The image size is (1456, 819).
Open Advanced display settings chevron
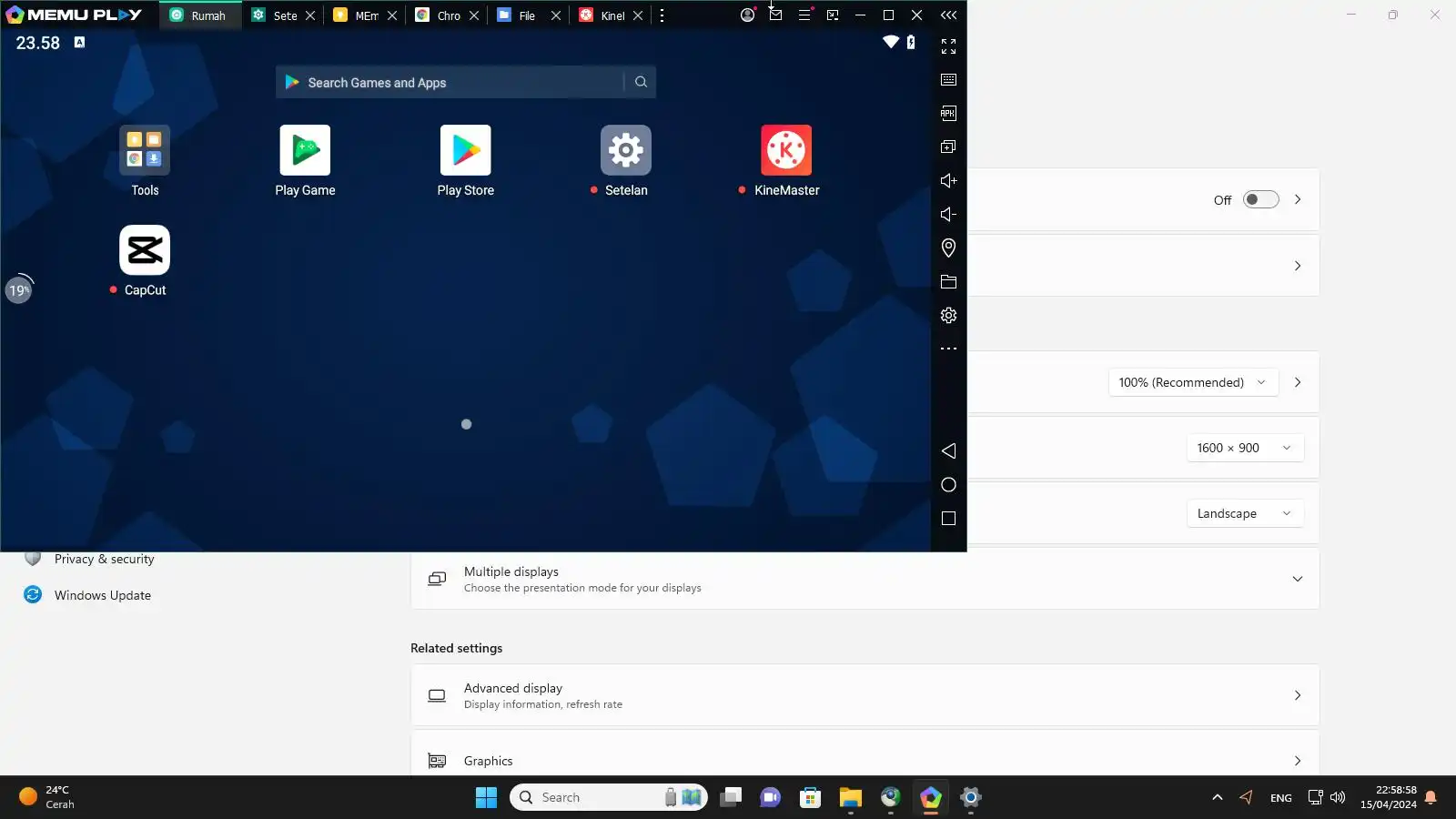click(1298, 696)
